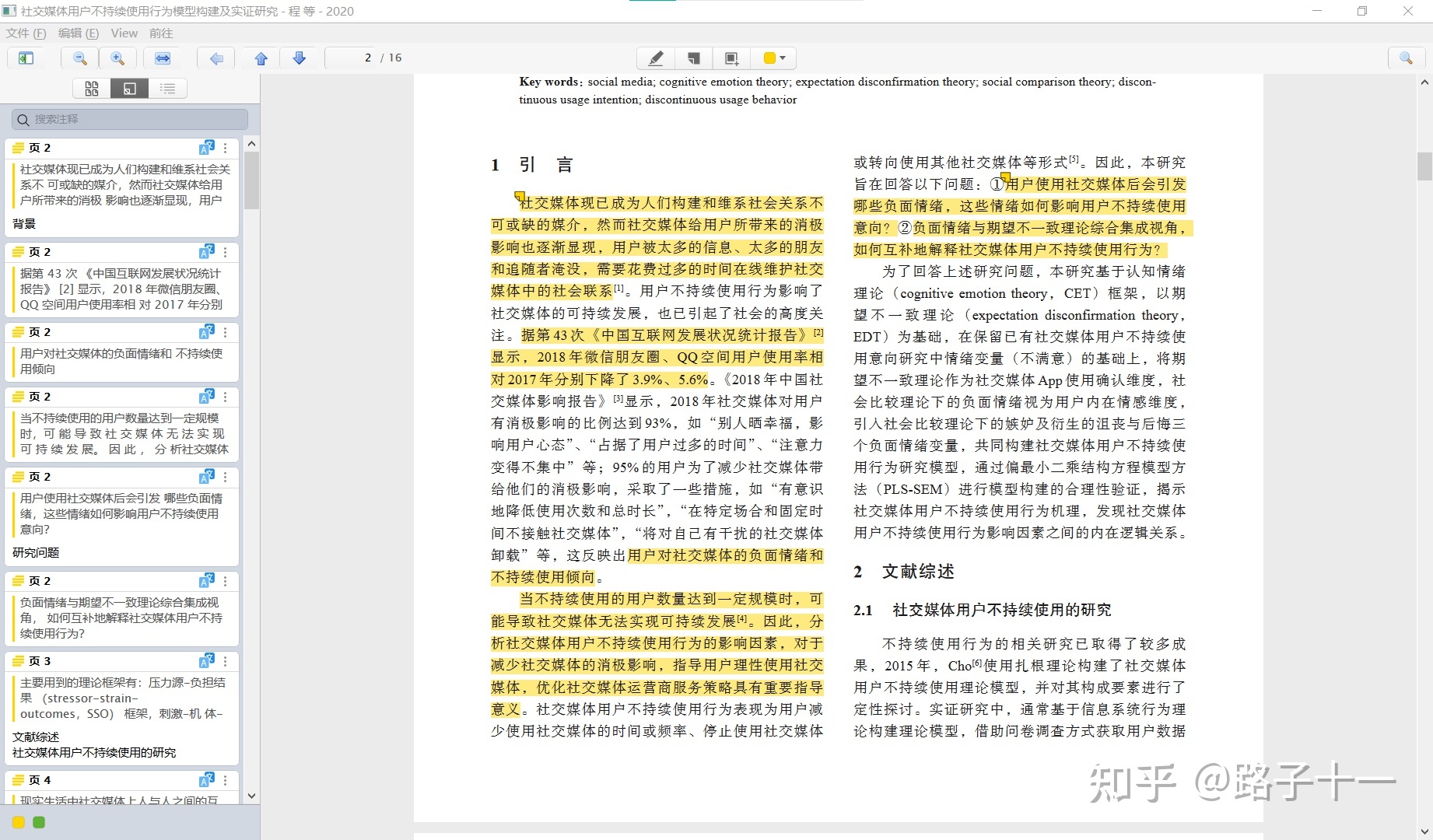1433x840 pixels.
Task: Open options for the 页 4 annotation
Action: (226, 780)
